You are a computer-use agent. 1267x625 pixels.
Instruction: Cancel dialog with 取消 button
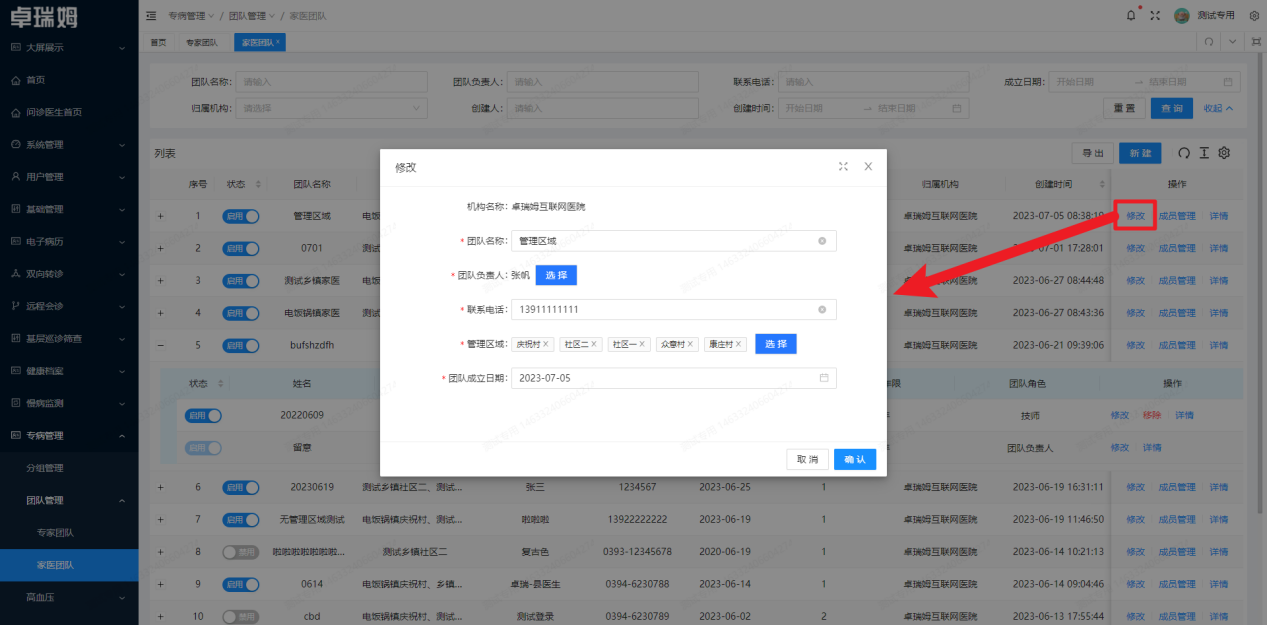(807, 459)
